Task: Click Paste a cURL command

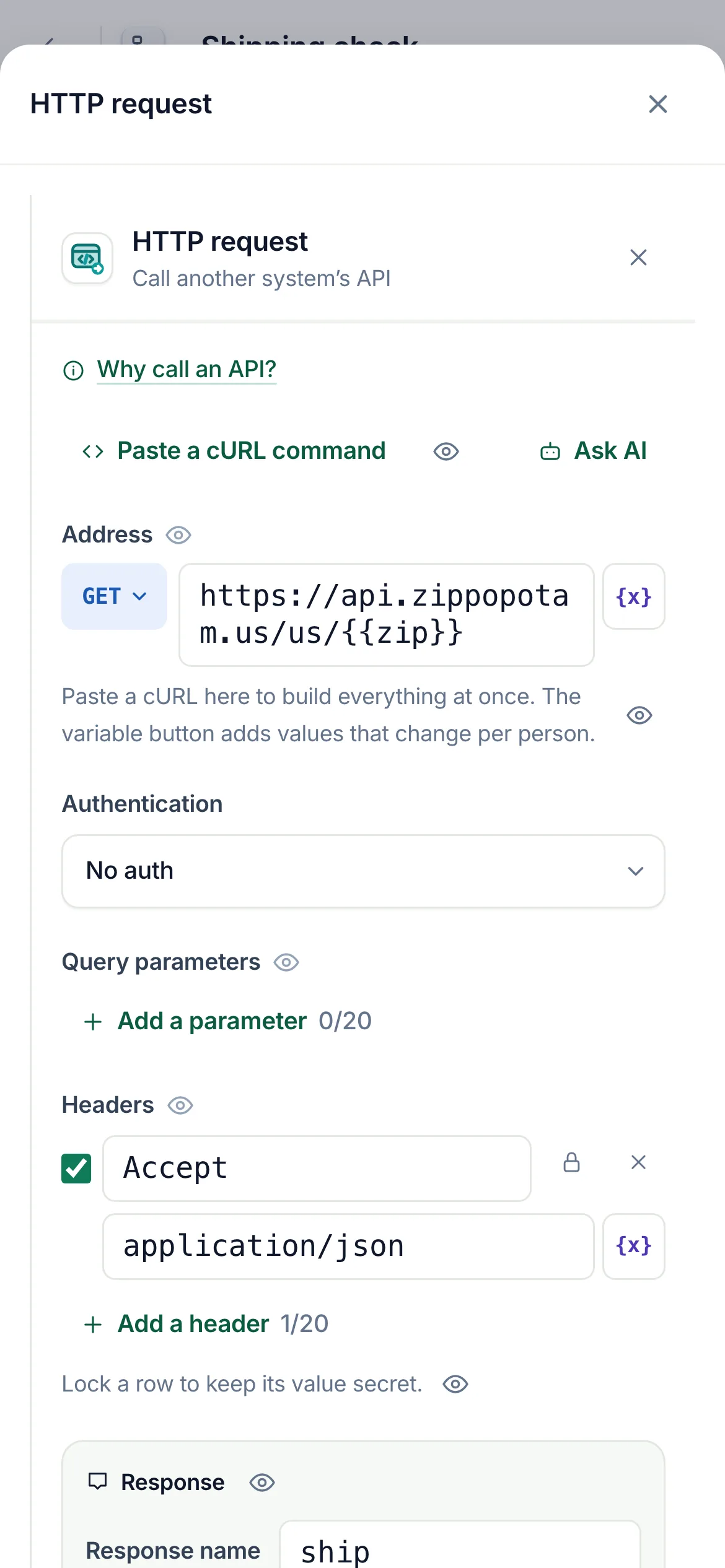Action: (234, 451)
